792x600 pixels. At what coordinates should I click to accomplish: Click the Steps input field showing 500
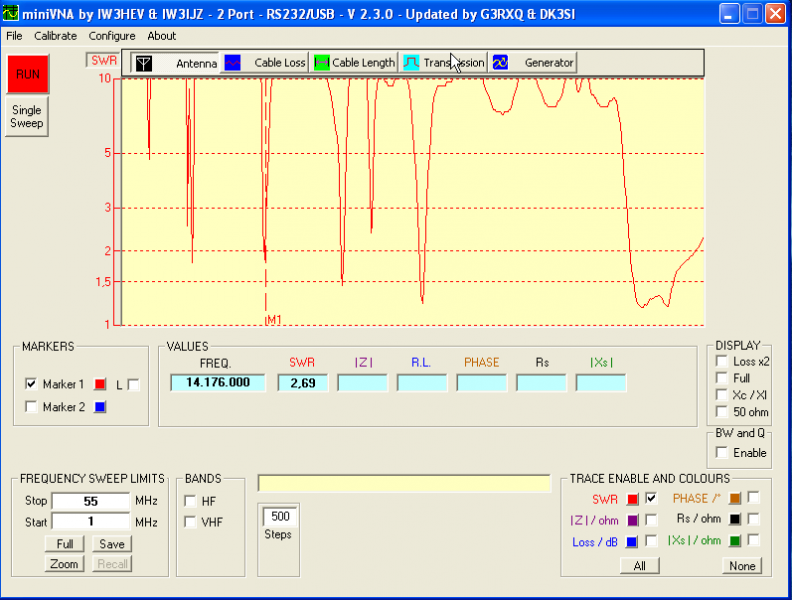click(x=280, y=516)
